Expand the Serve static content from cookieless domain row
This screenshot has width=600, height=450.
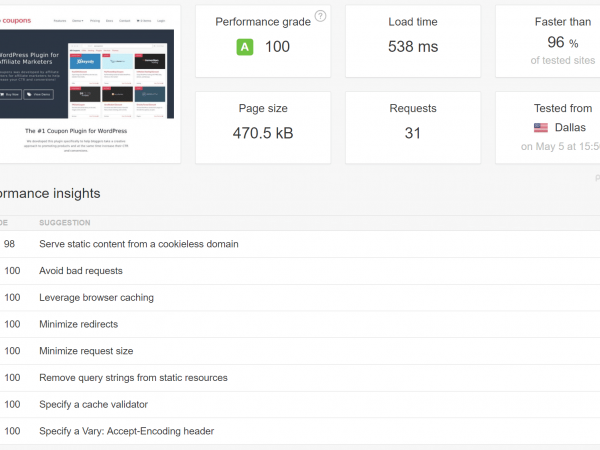138,244
